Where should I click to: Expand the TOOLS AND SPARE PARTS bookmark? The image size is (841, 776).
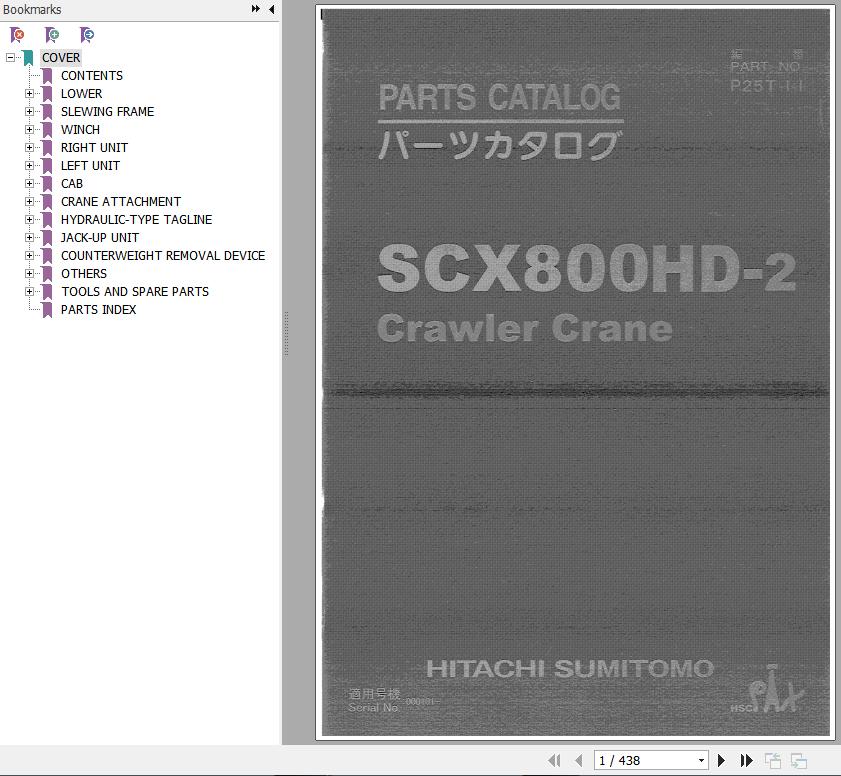[x=29, y=291]
